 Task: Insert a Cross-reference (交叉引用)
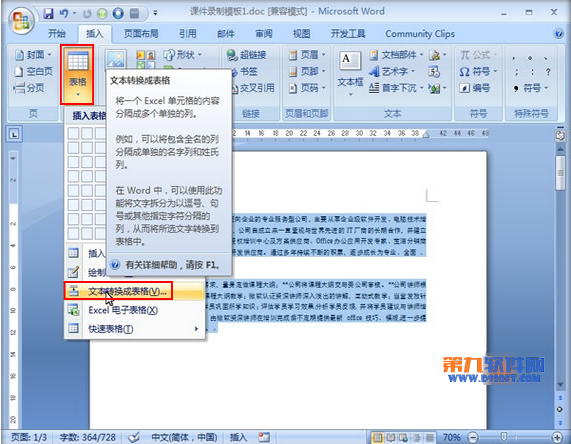coord(253,88)
